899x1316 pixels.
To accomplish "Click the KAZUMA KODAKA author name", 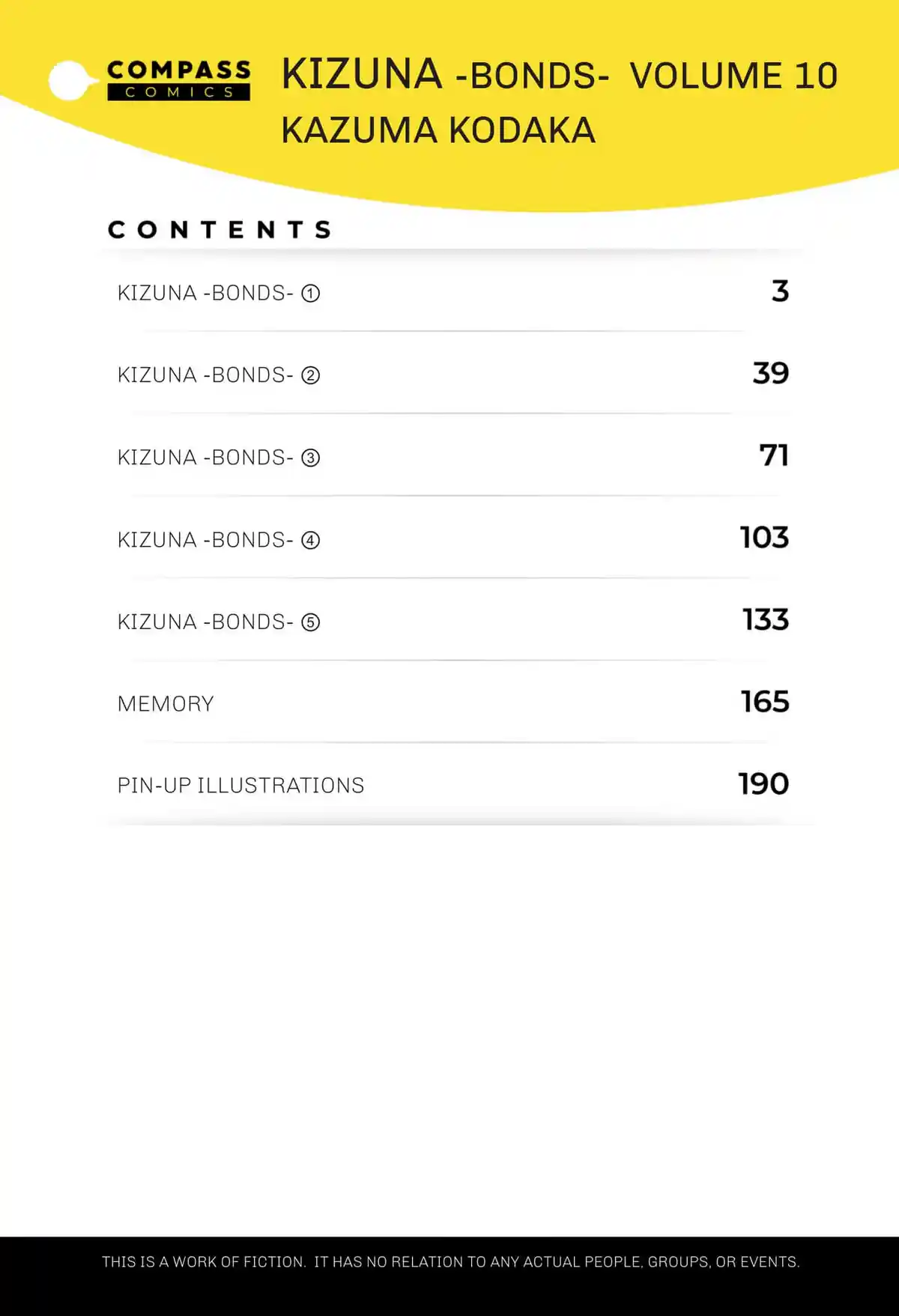I will coord(438,130).
